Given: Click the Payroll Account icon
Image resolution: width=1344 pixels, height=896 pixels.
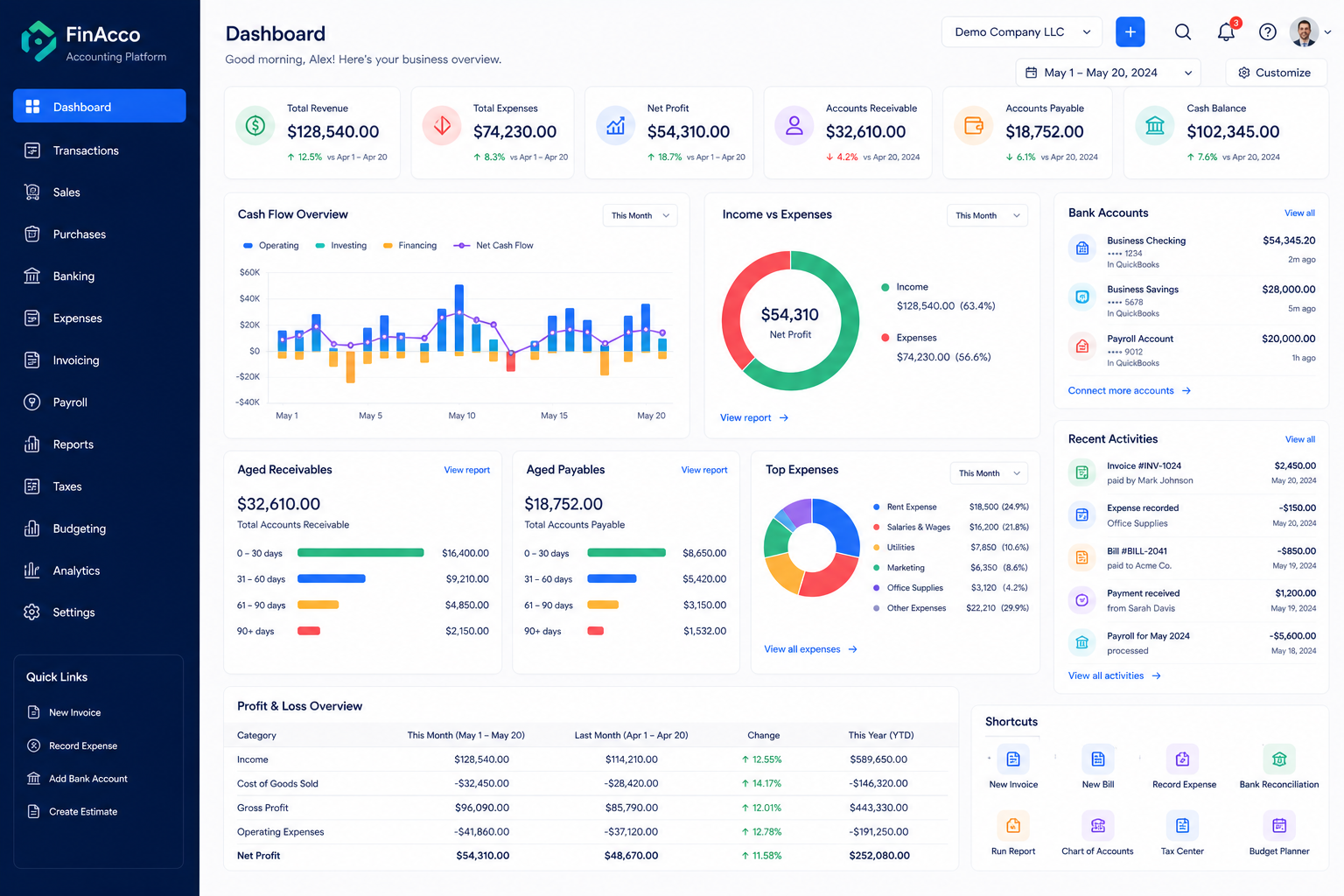Looking at the screenshot, I should [1082, 346].
